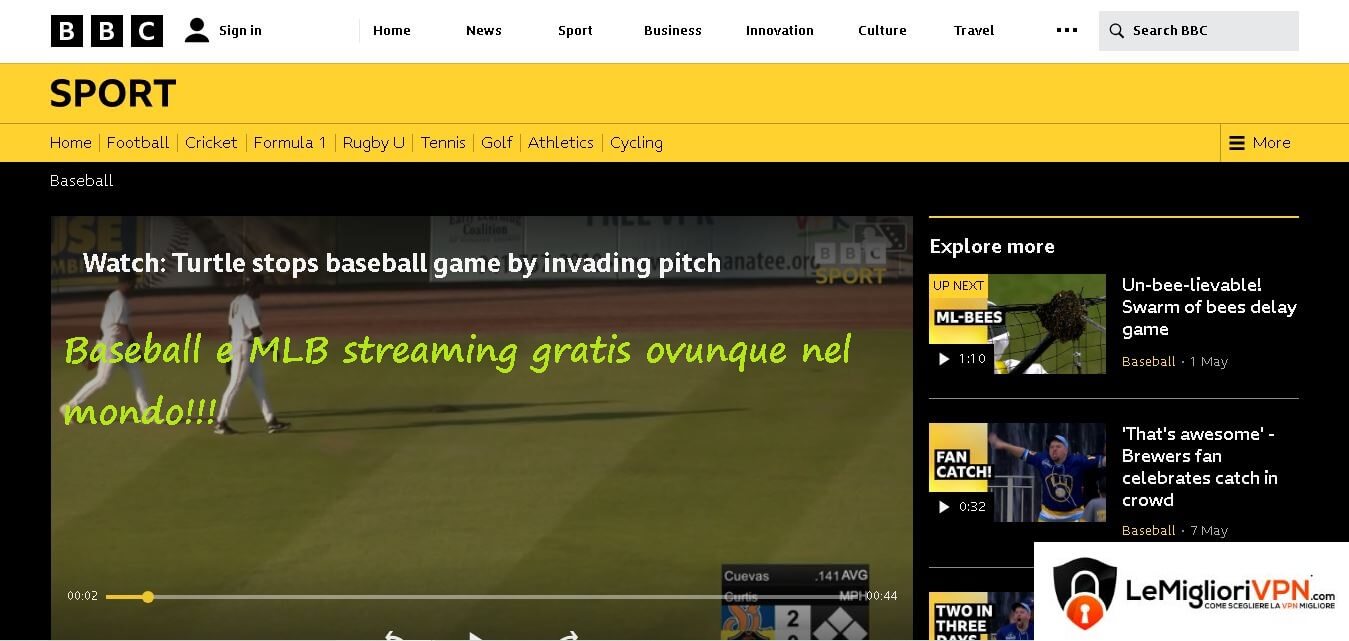Open the Business section
The height and width of the screenshot is (641, 1349).
tap(673, 31)
